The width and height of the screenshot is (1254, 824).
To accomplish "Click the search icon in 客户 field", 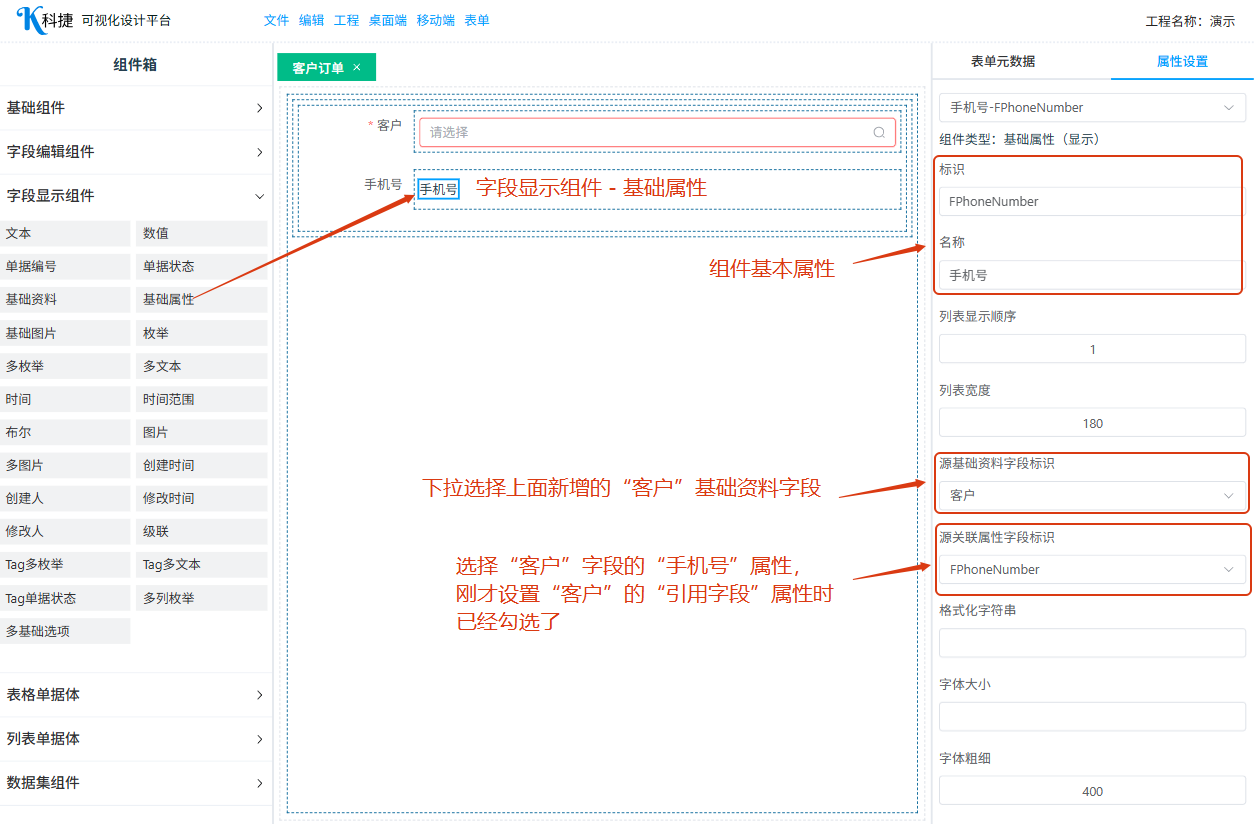I will click(x=879, y=132).
